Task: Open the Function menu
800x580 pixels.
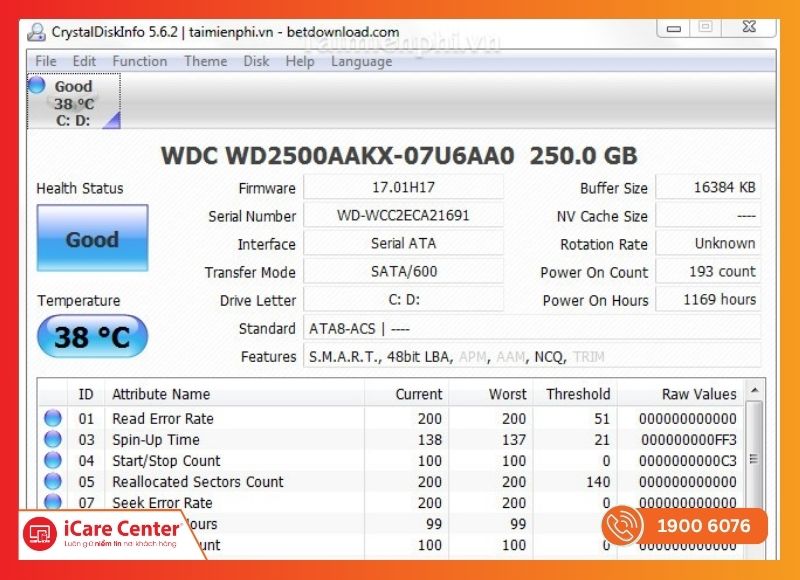Action: click(139, 61)
